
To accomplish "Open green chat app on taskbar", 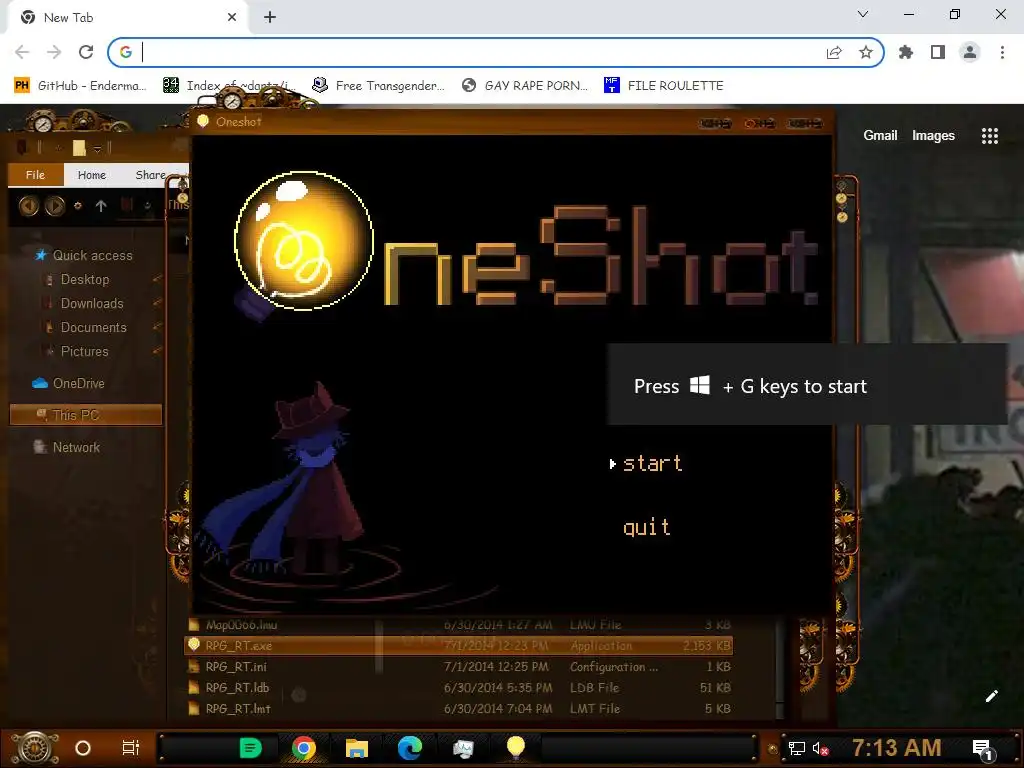I will click(250, 748).
